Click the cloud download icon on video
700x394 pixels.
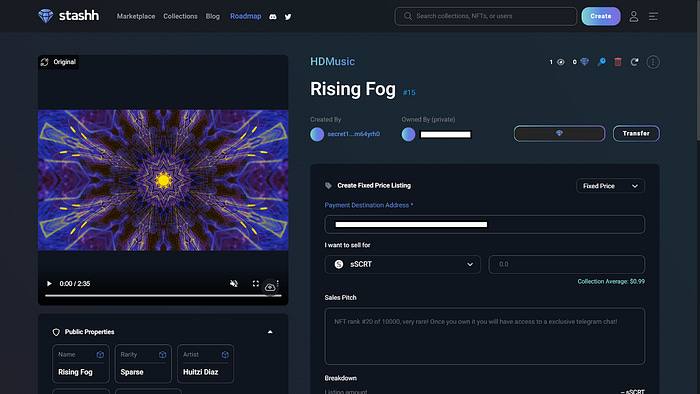(270, 287)
